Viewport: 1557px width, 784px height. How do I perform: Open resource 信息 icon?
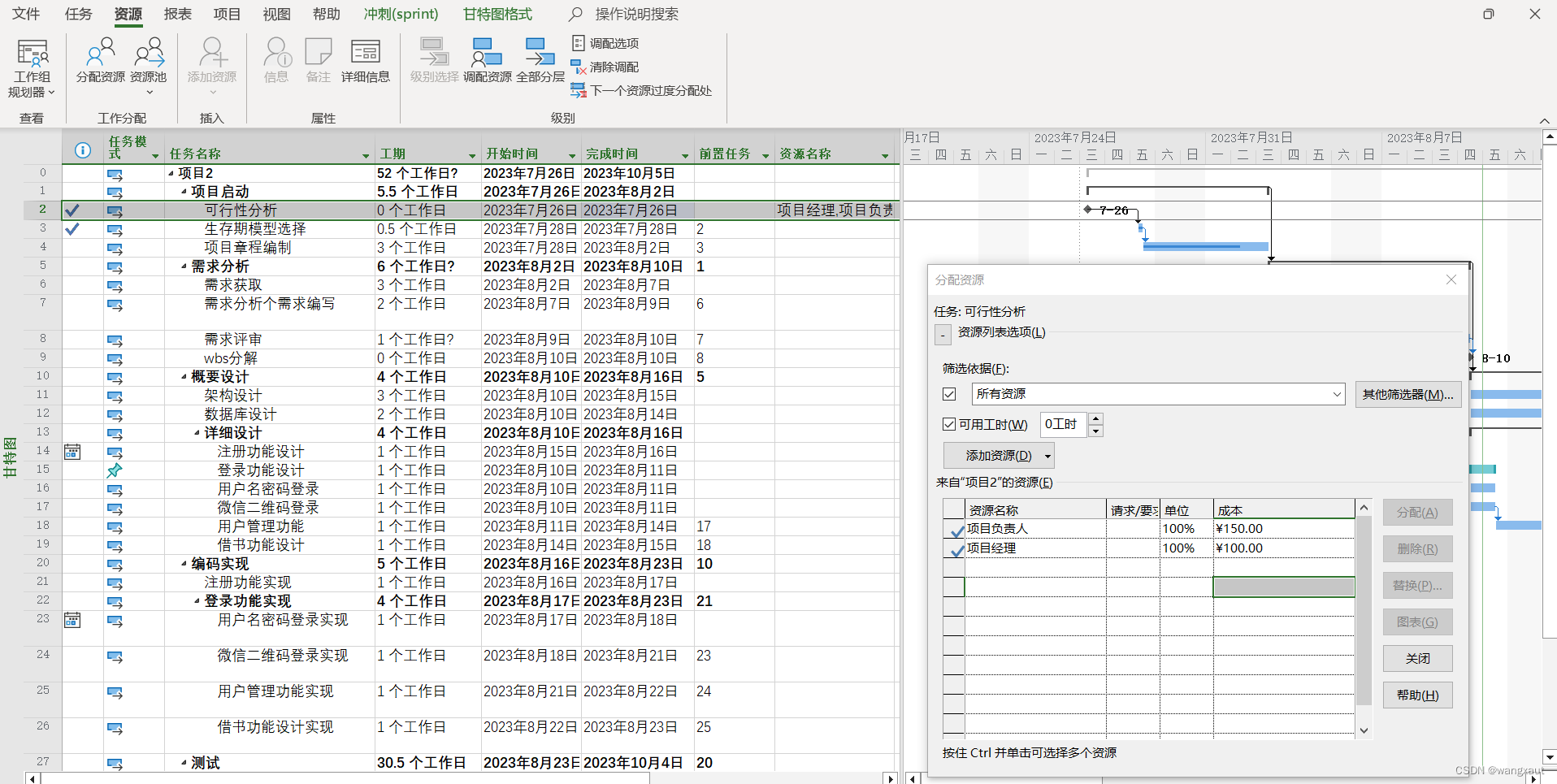click(x=276, y=60)
